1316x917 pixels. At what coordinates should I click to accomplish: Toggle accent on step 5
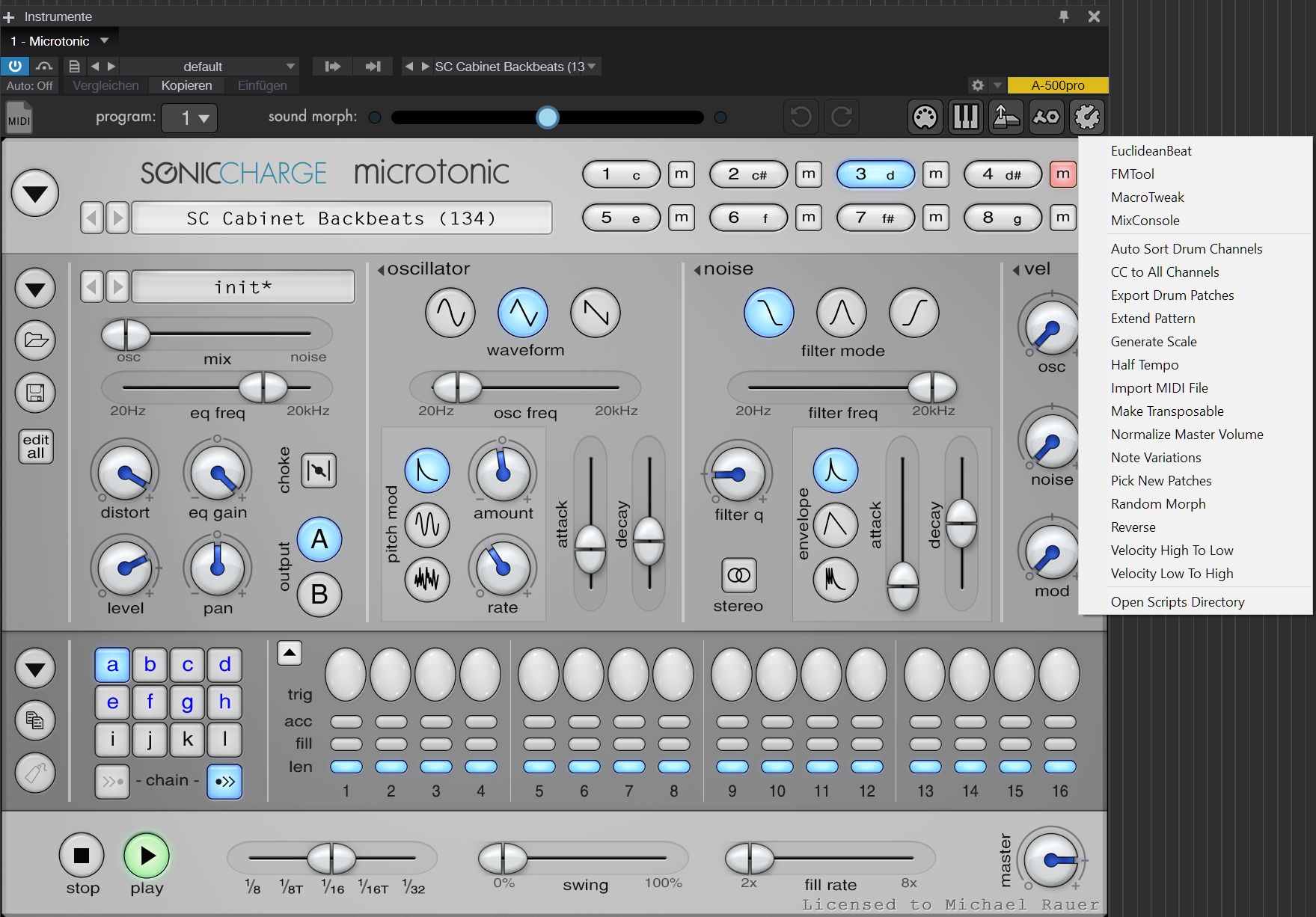click(539, 722)
